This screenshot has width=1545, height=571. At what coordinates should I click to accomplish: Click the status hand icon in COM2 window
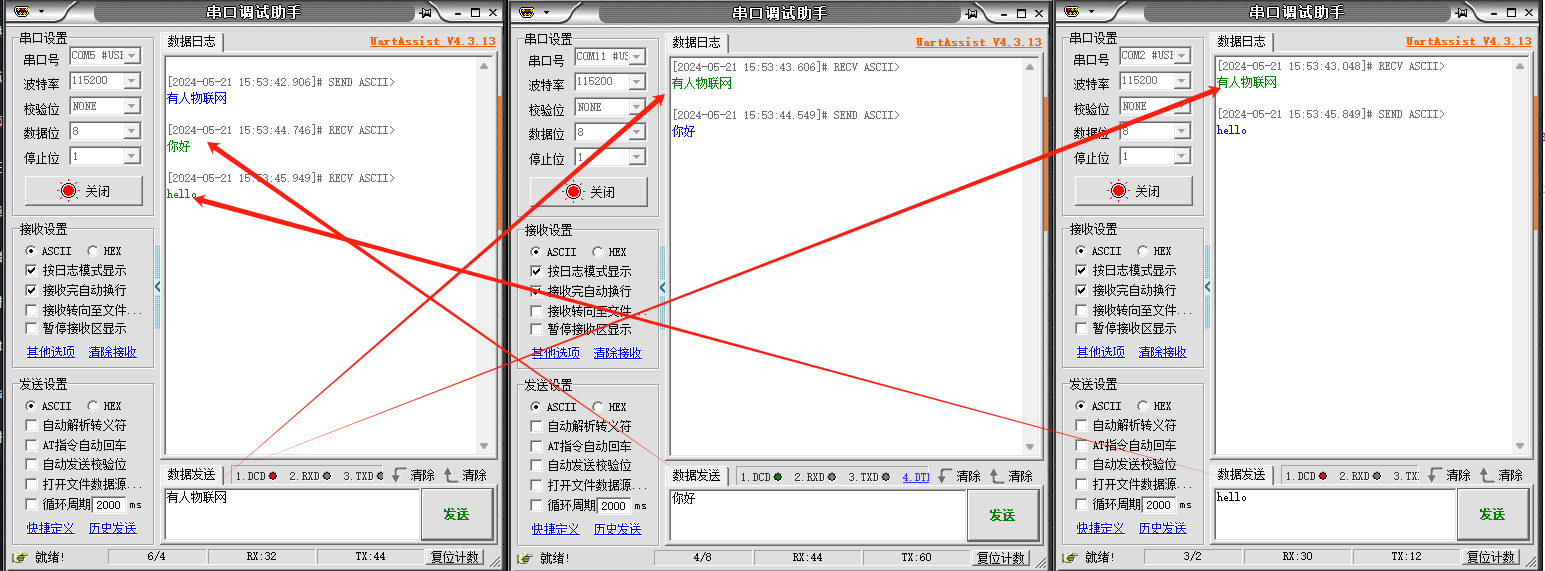tap(1070, 557)
